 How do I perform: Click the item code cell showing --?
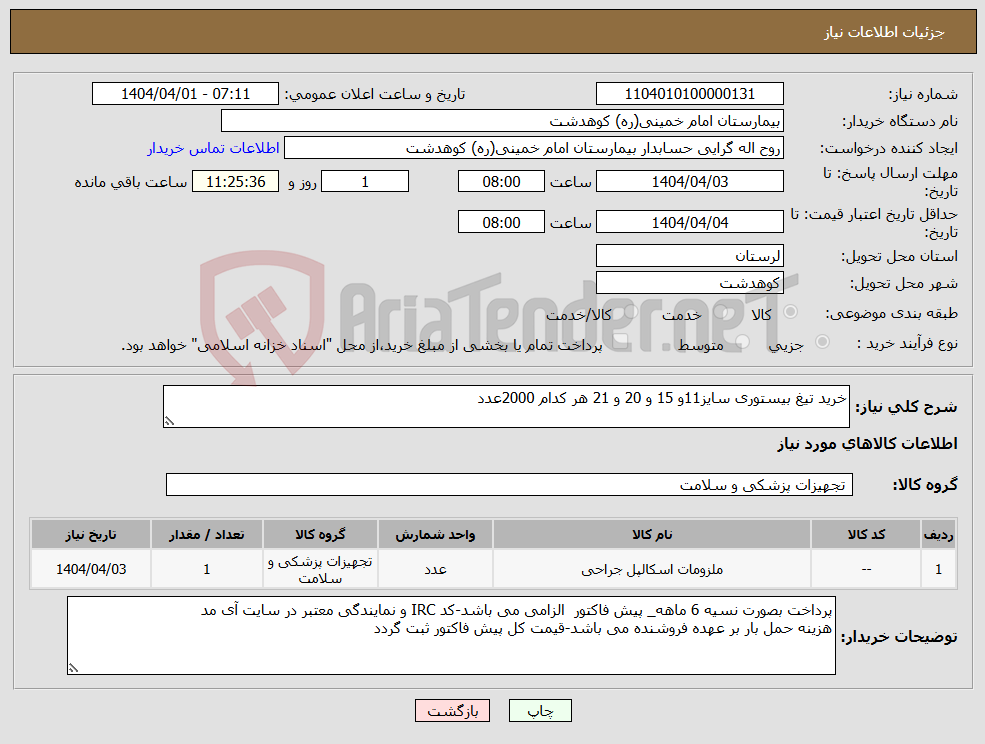[x=866, y=569]
